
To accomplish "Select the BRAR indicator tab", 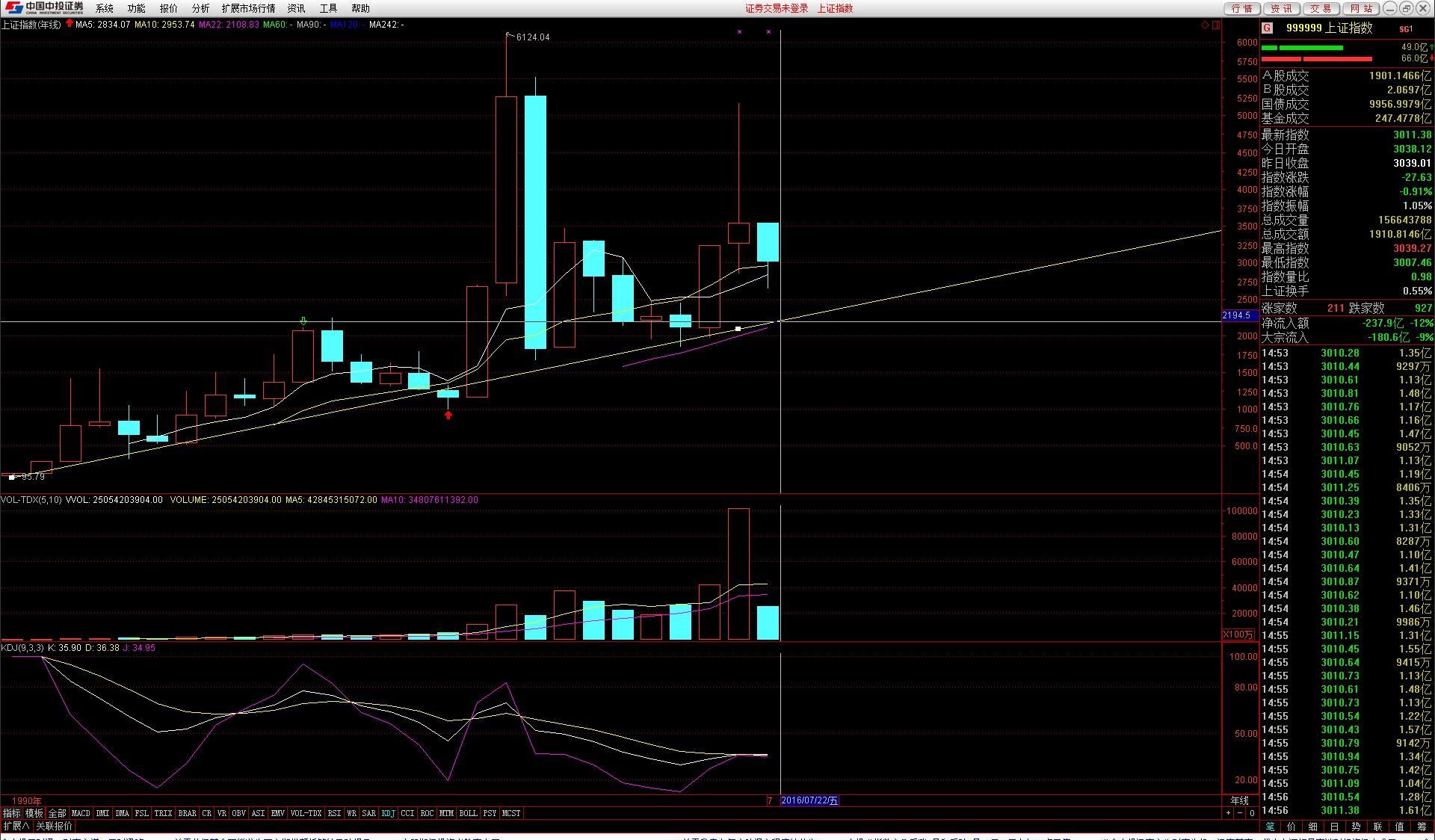I will 188,813.
